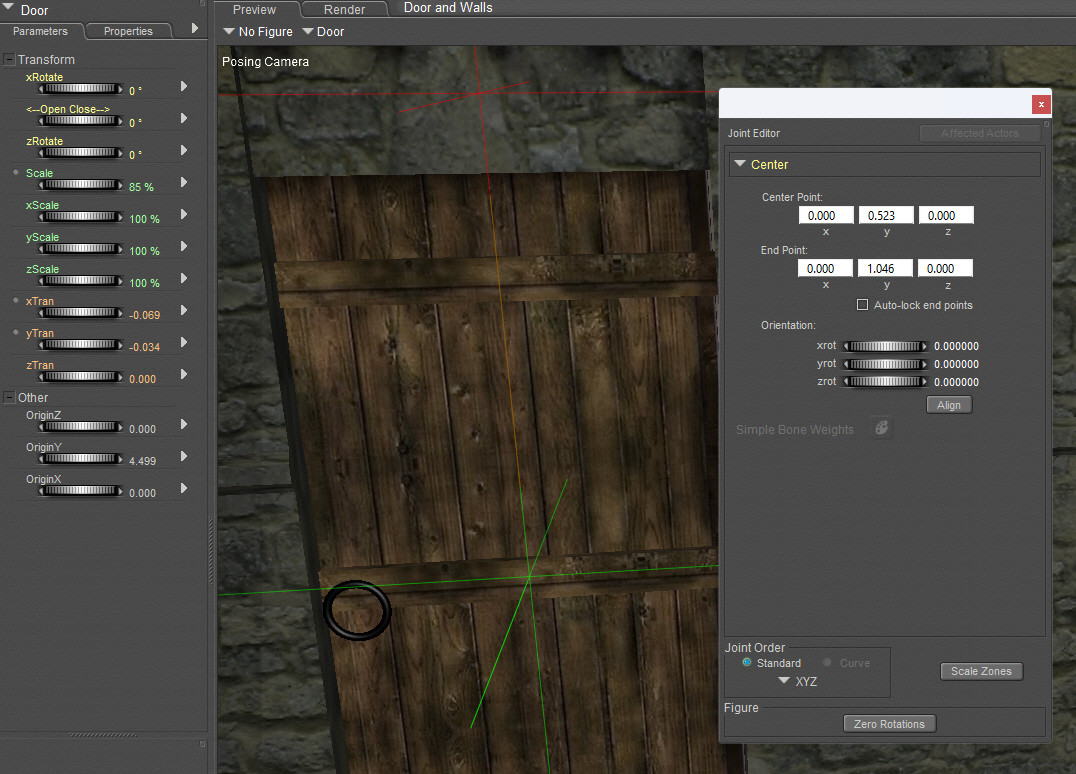Open the Parameters palette options arrow
The image size is (1076, 774).
[195, 29]
